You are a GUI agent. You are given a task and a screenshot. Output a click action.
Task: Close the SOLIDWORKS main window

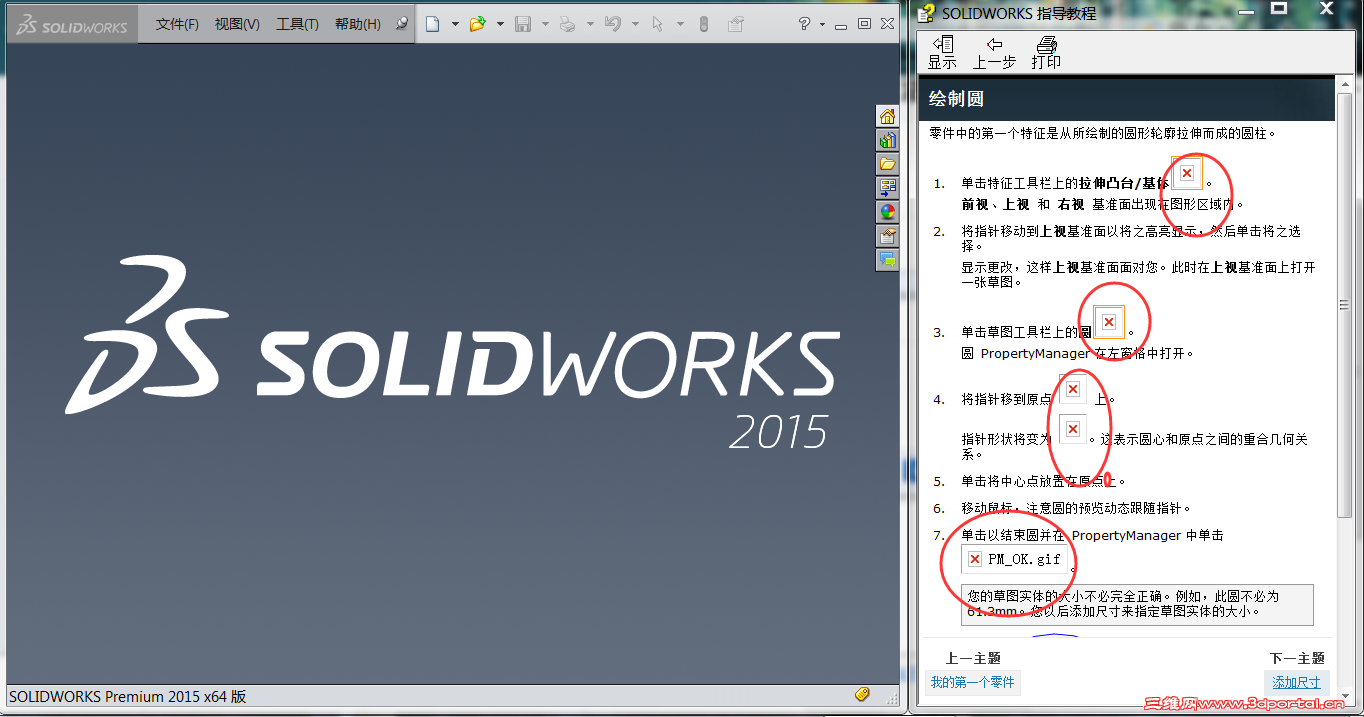pyautogui.click(x=887, y=24)
